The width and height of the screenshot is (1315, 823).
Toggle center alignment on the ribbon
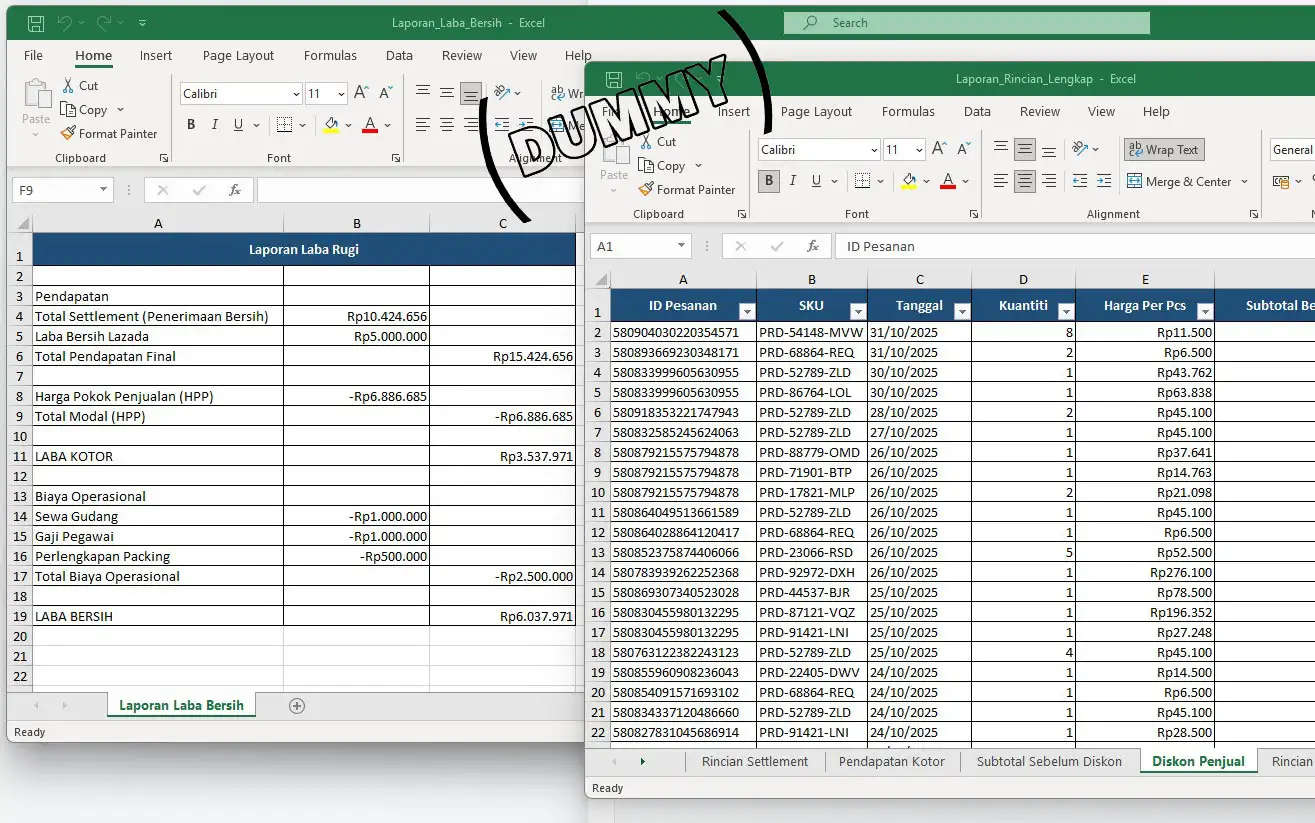1024,181
